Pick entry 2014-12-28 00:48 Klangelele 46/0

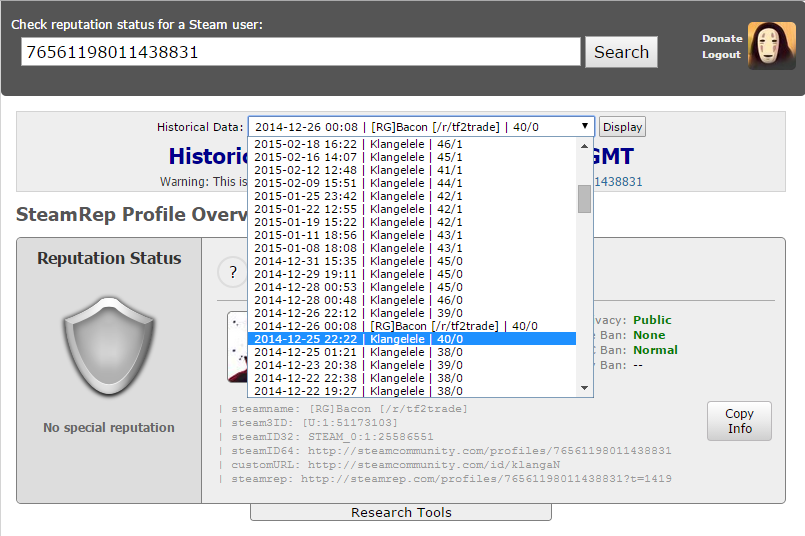pos(412,300)
